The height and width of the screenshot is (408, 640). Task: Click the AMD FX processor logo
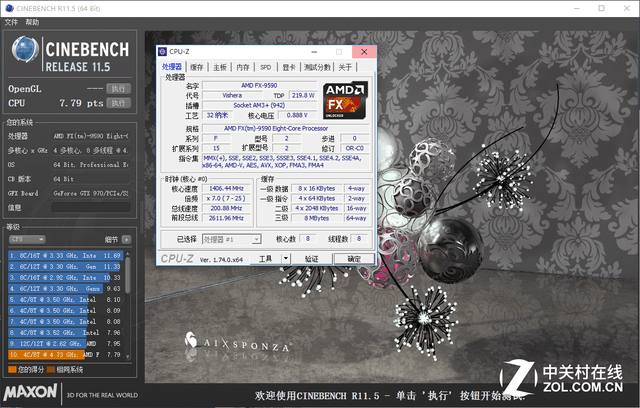pyautogui.click(x=342, y=103)
